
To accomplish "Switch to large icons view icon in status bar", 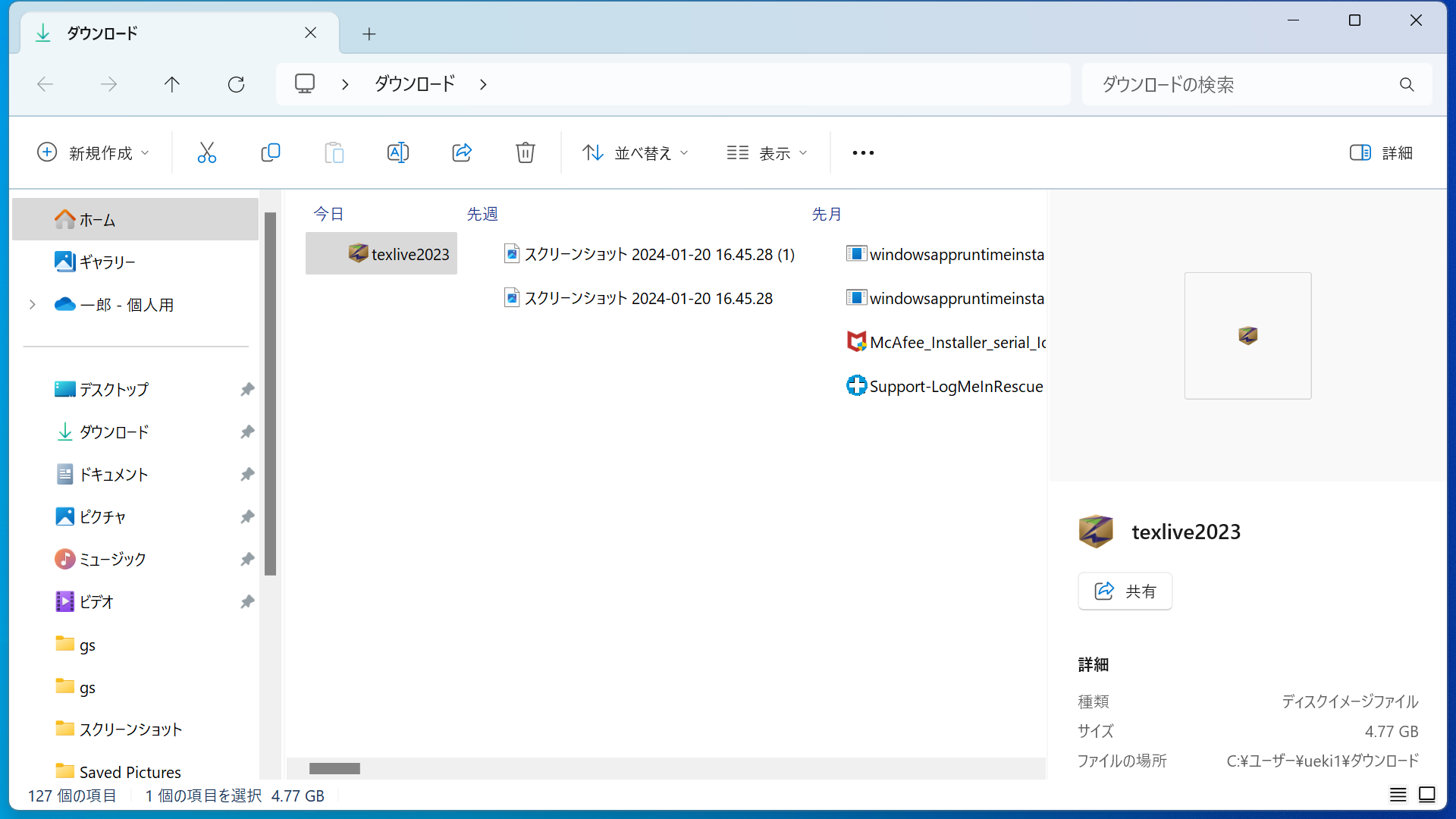I will click(x=1426, y=794).
